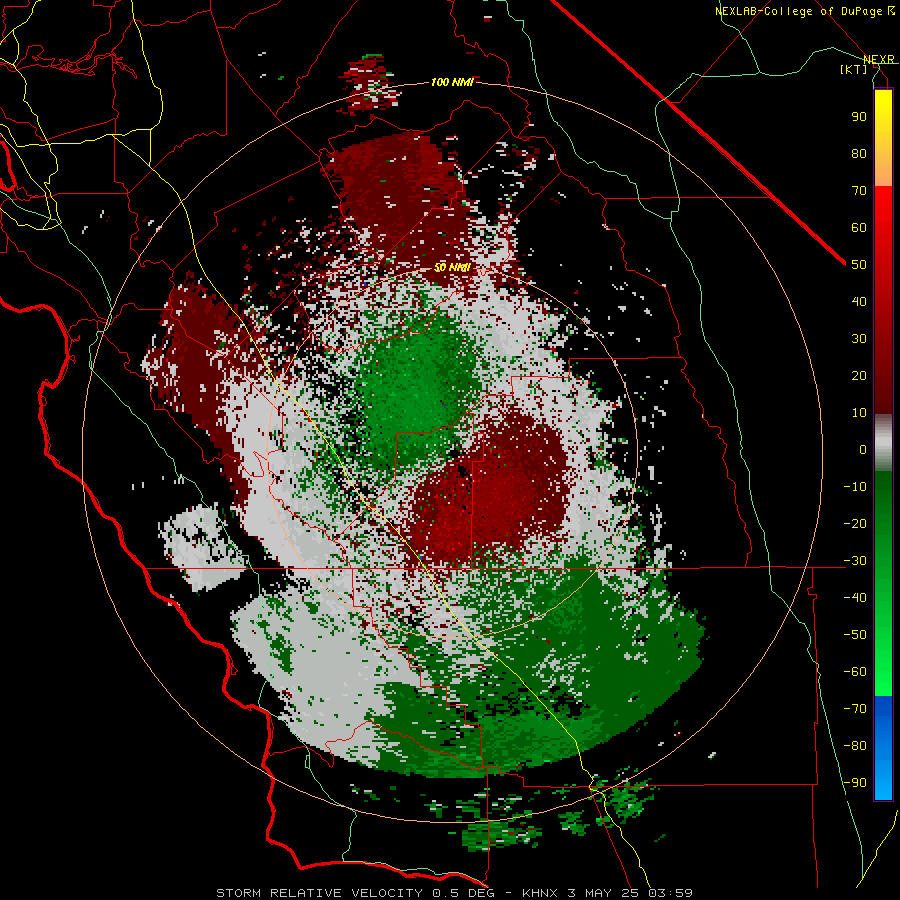Click the -30 knot scale value
Viewport: 900px width, 900px height.
click(855, 561)
